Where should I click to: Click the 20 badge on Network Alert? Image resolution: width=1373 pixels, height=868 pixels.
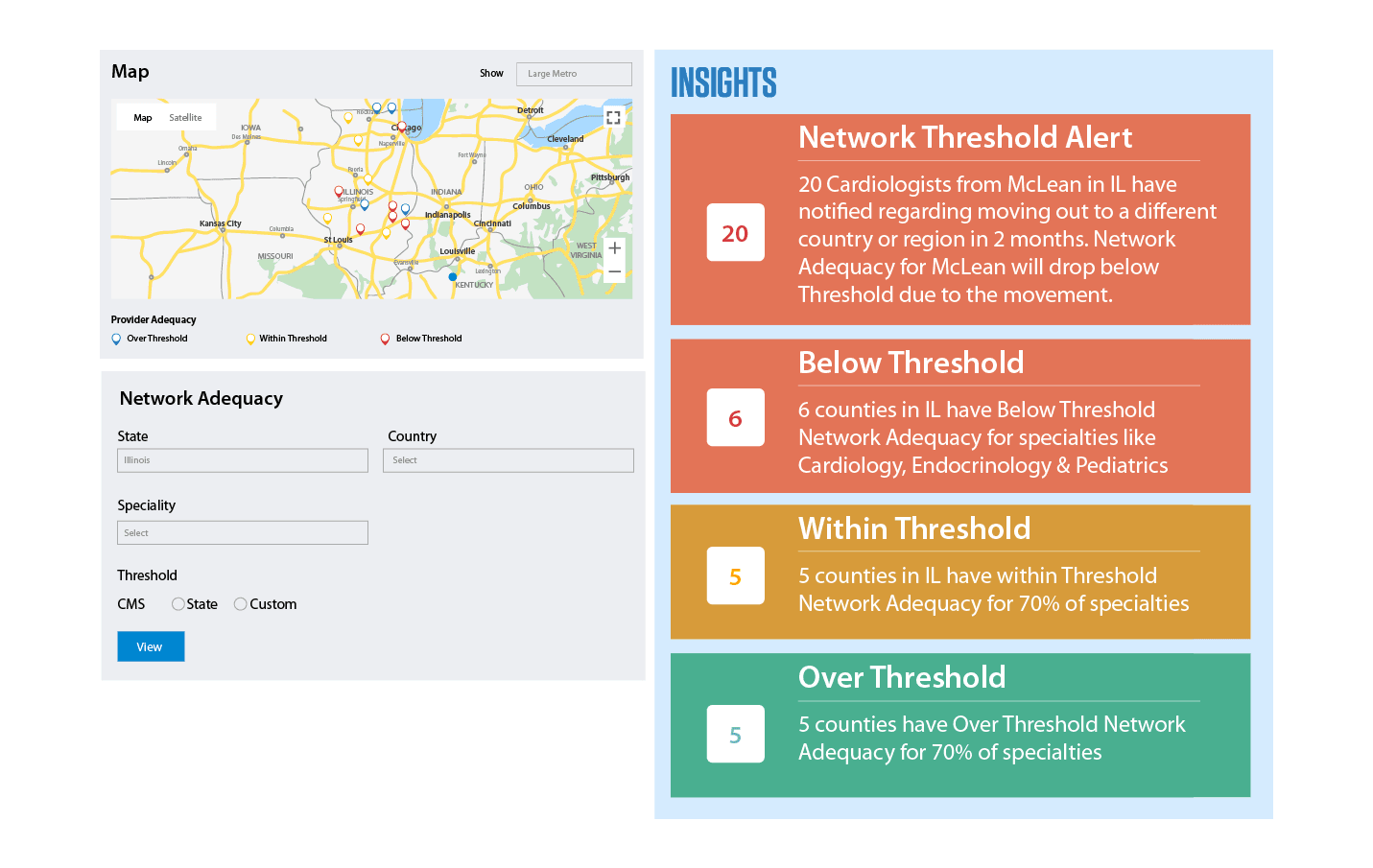(736, 232)
